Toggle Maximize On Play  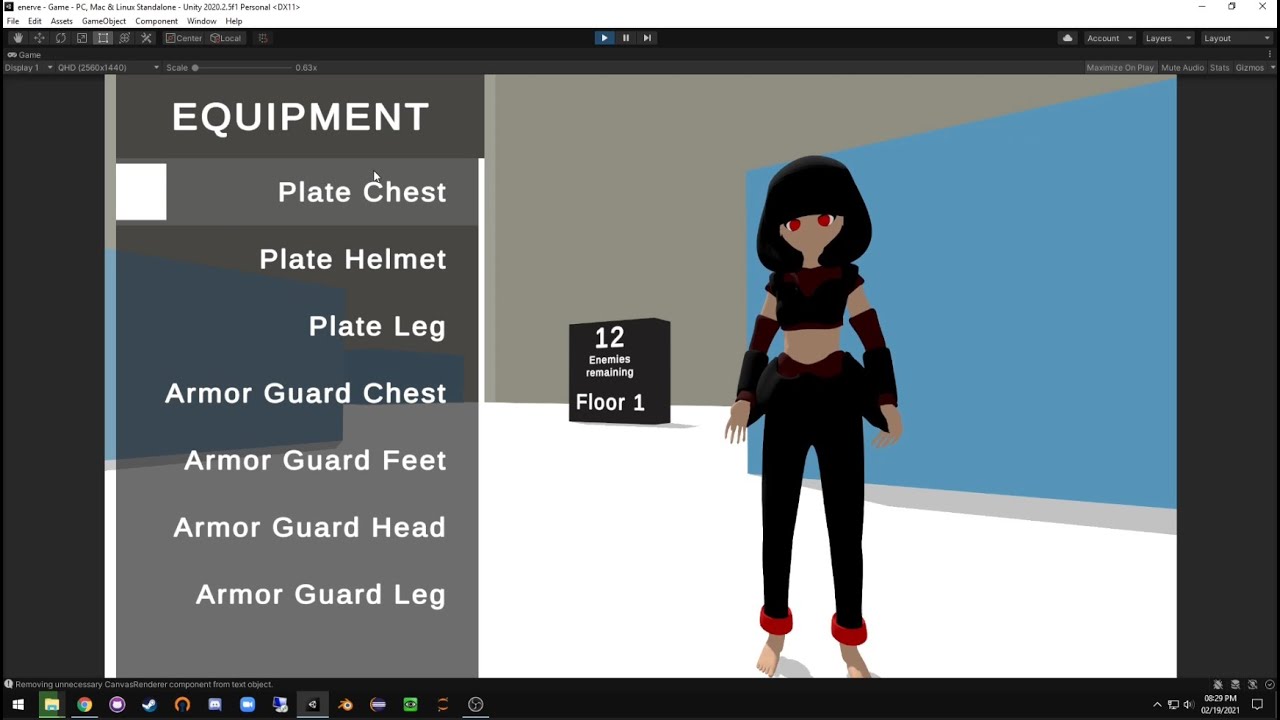coord(1120,68)
